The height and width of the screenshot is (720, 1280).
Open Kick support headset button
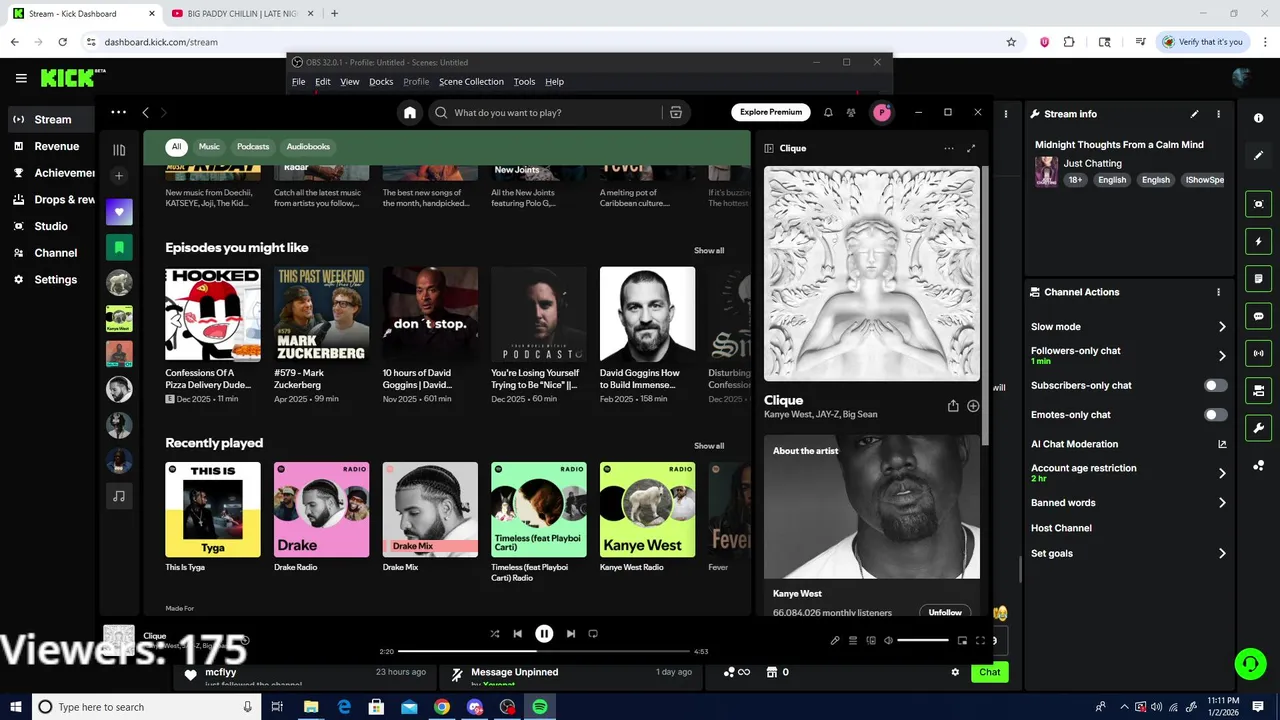(x=1249, y=663)
